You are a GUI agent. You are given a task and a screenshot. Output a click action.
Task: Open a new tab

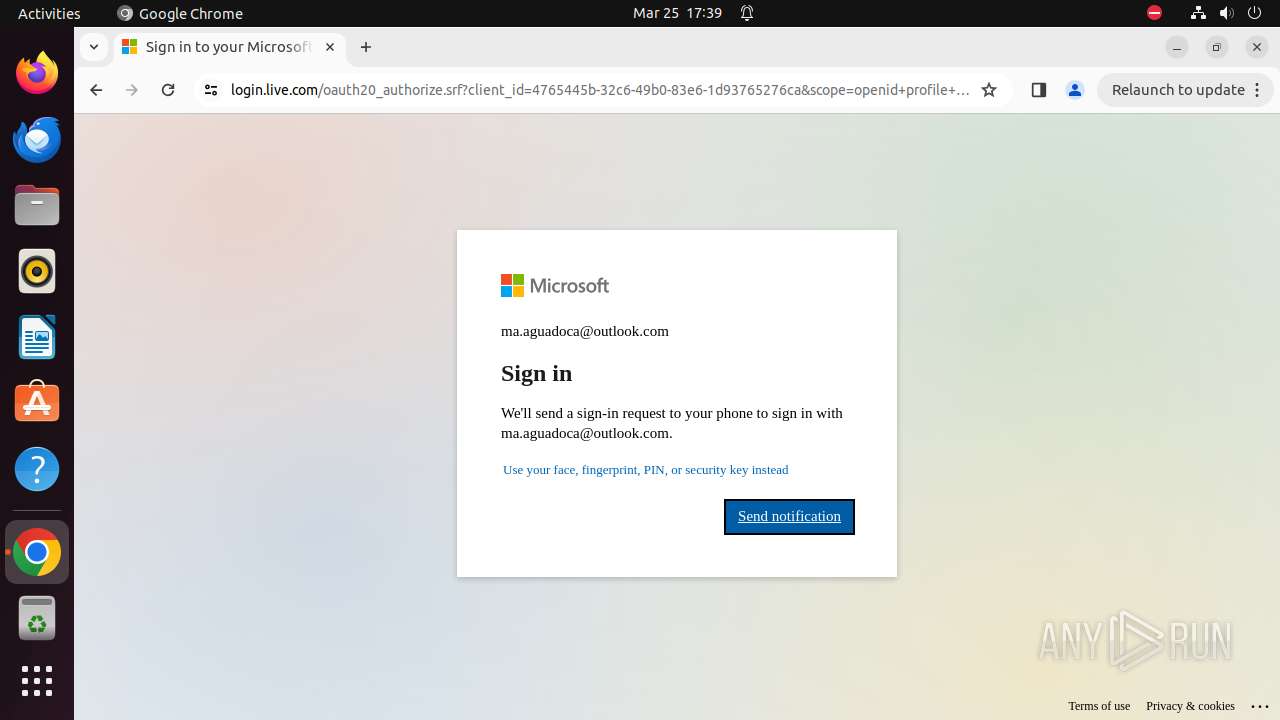tap(366, 47)
